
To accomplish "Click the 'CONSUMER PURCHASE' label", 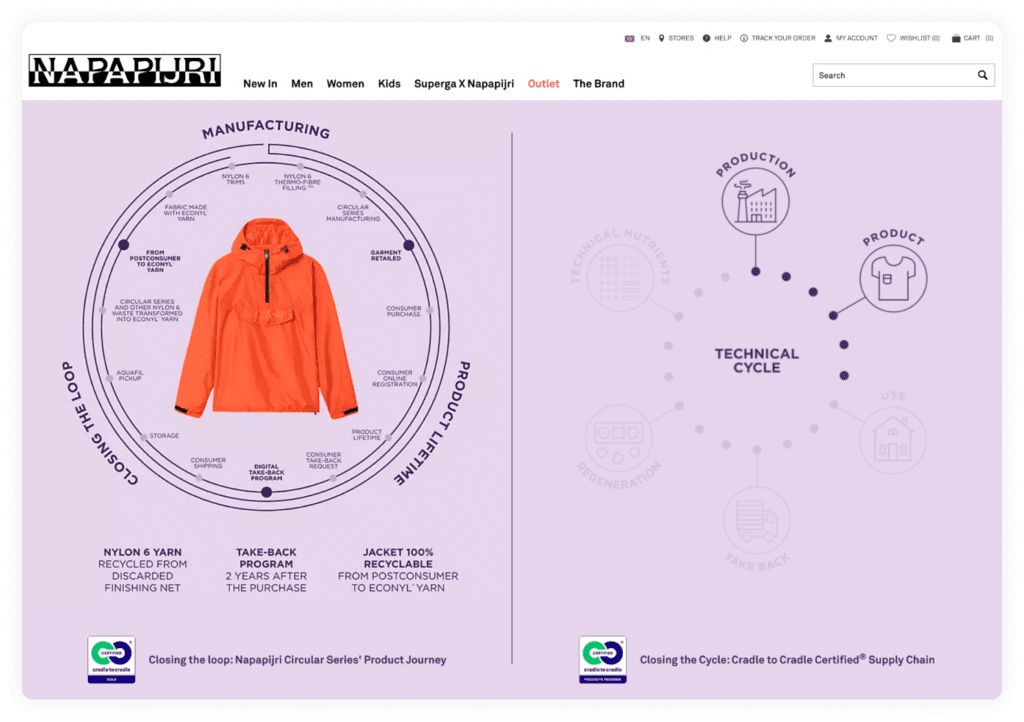I will click(x=404, y=311).
